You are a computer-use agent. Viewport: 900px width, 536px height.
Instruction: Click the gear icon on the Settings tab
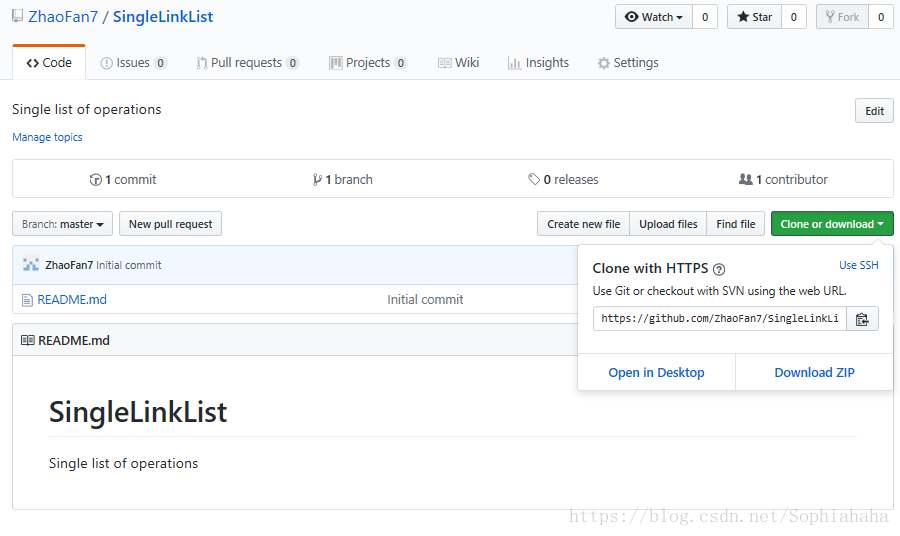(x=603, y=63)
